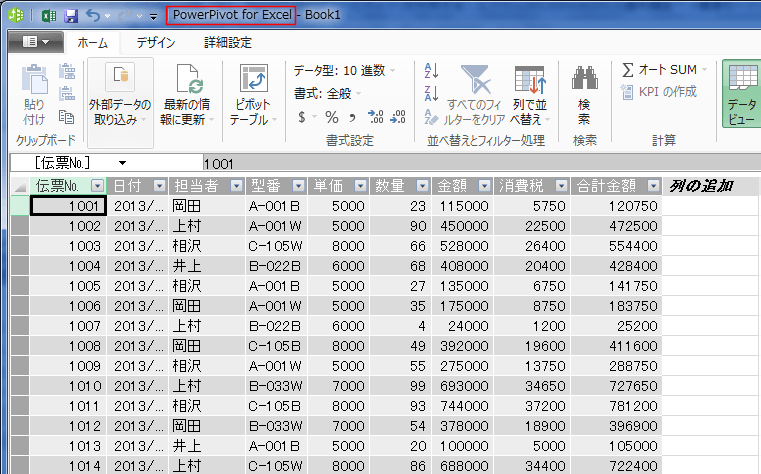The height and width of the screenshot is (474, 761).
Task: Open the File menu button left of ホーム
Action: (35, 42)
